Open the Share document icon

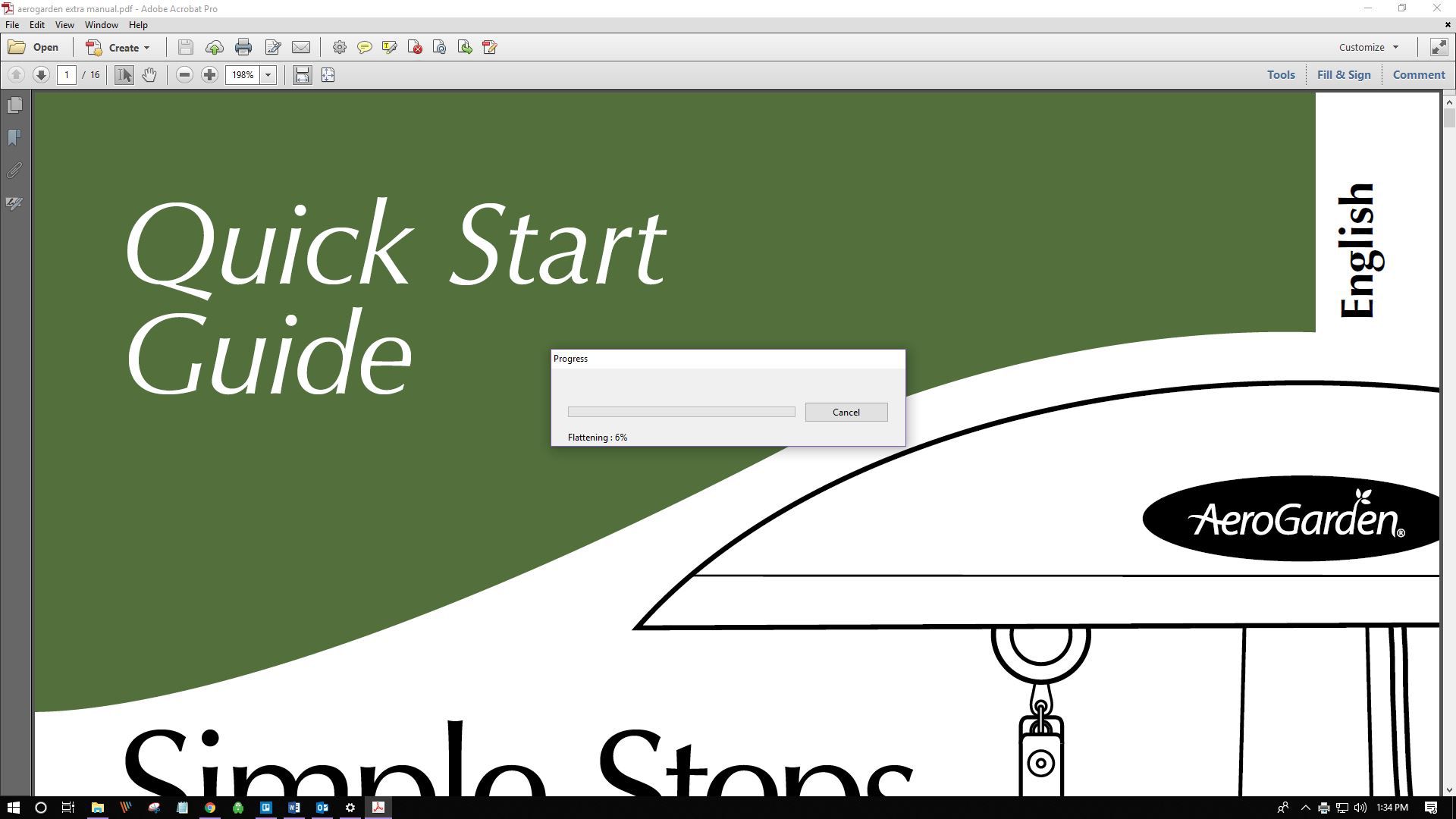coord(214,47)
